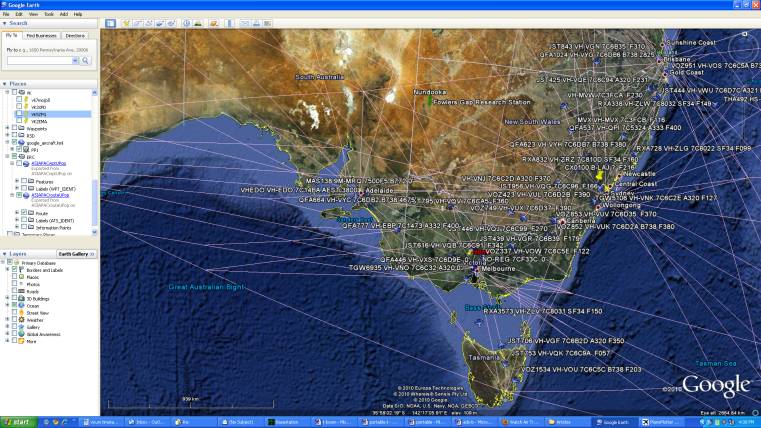Screen dimensions: 761x428
Task: Click the Weather layer sun icon
Action: tap(22, 320)
